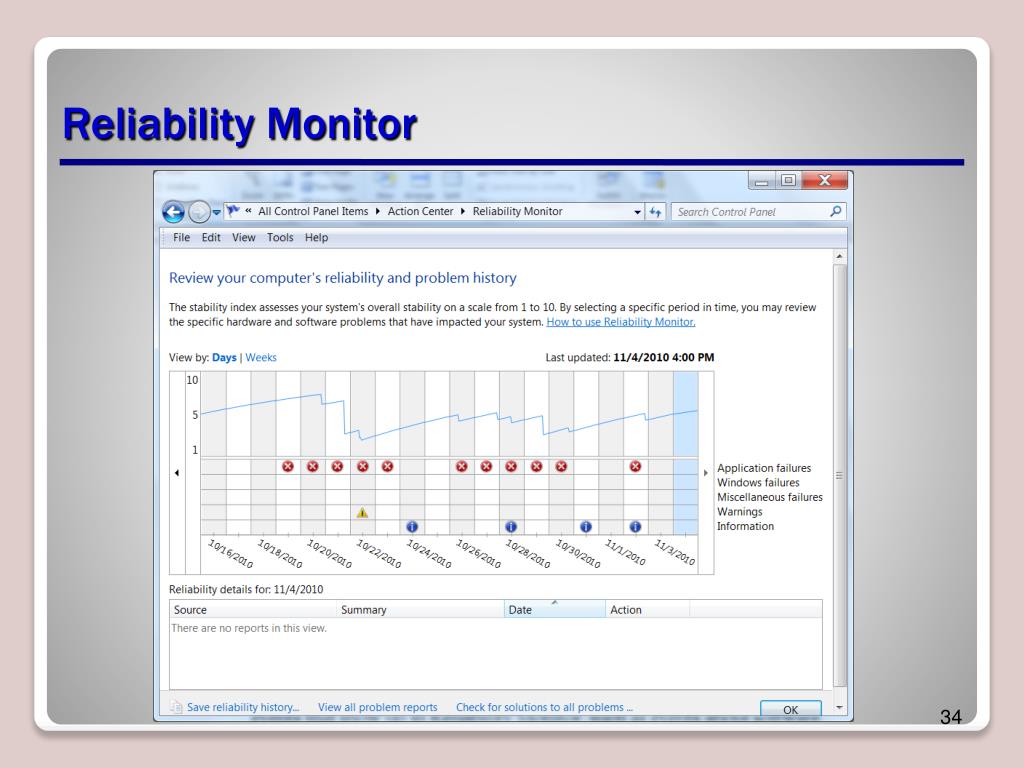Select application failure icon on 10/20/2010
Image resolution: width=1024 pixels, height=768 pixels.
pyautogui.click(x=313, y=466)
